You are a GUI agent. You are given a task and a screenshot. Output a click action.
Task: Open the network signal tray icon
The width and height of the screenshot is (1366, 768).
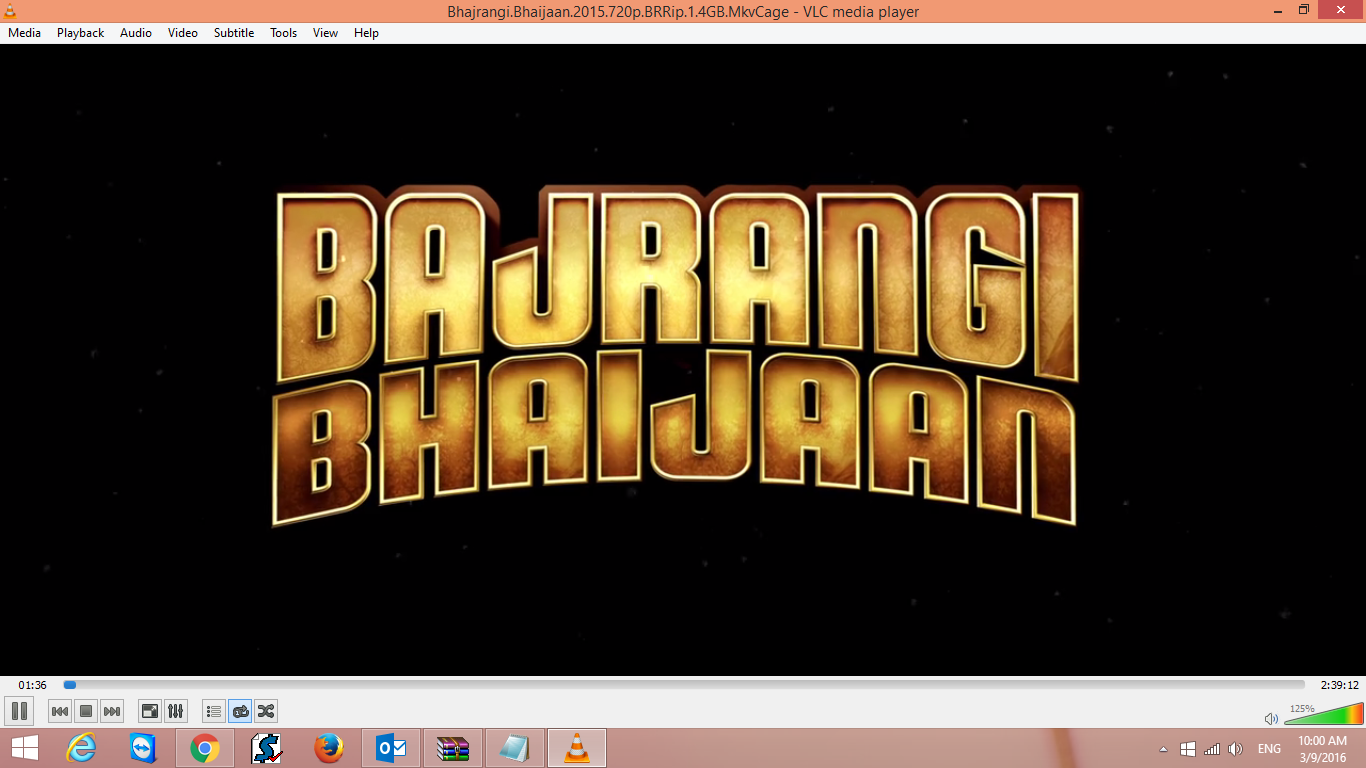click(x=1212, y=749)
